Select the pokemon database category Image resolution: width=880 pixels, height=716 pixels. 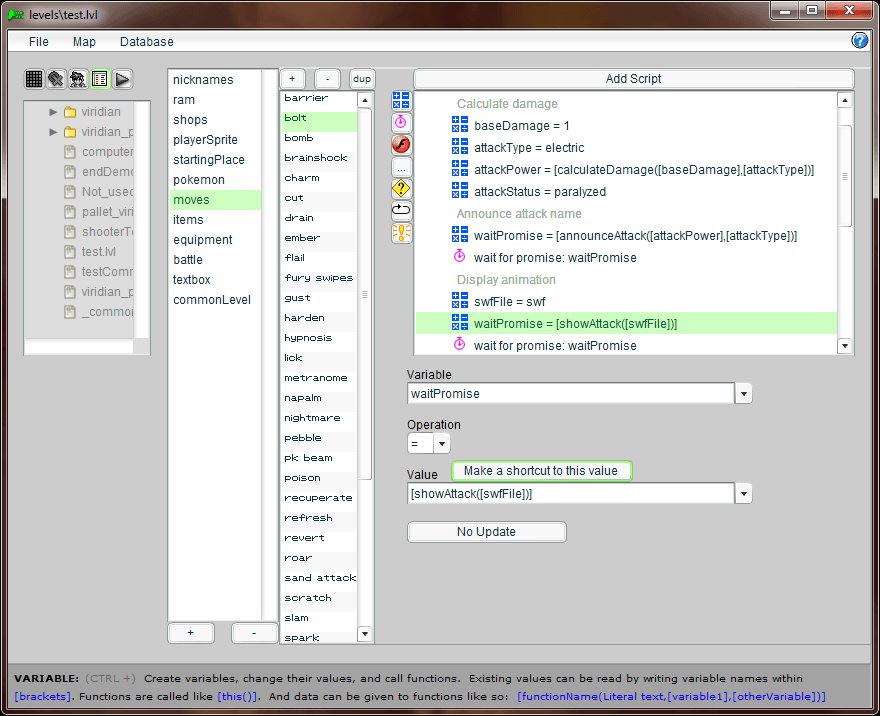[199, 180]
